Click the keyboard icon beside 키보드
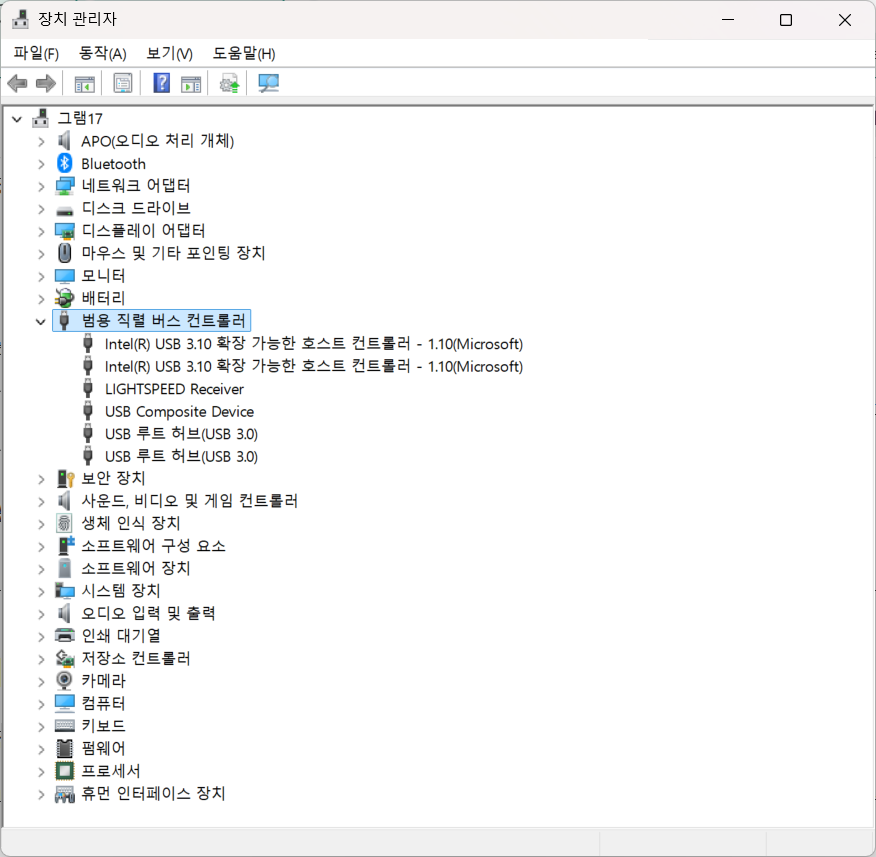Image resolution: width=876 pixels, height=857 pixels. coord(65,726)
